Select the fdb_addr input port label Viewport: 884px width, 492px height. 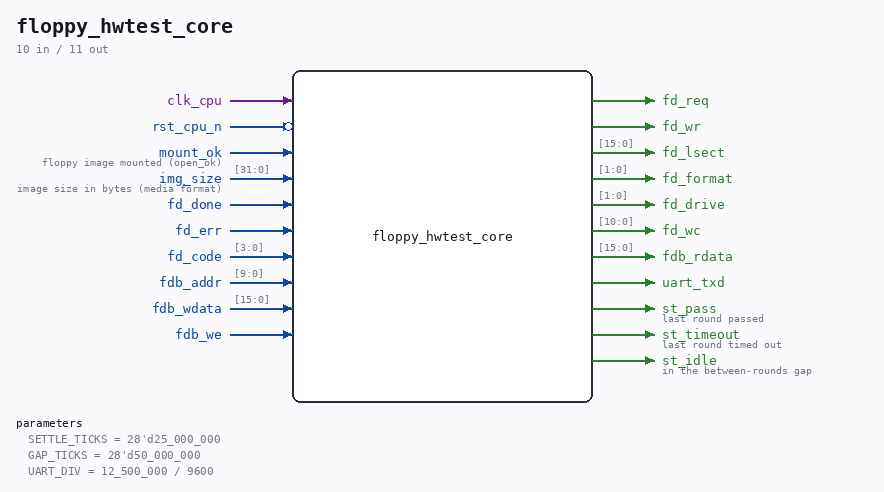coord(191,282)
